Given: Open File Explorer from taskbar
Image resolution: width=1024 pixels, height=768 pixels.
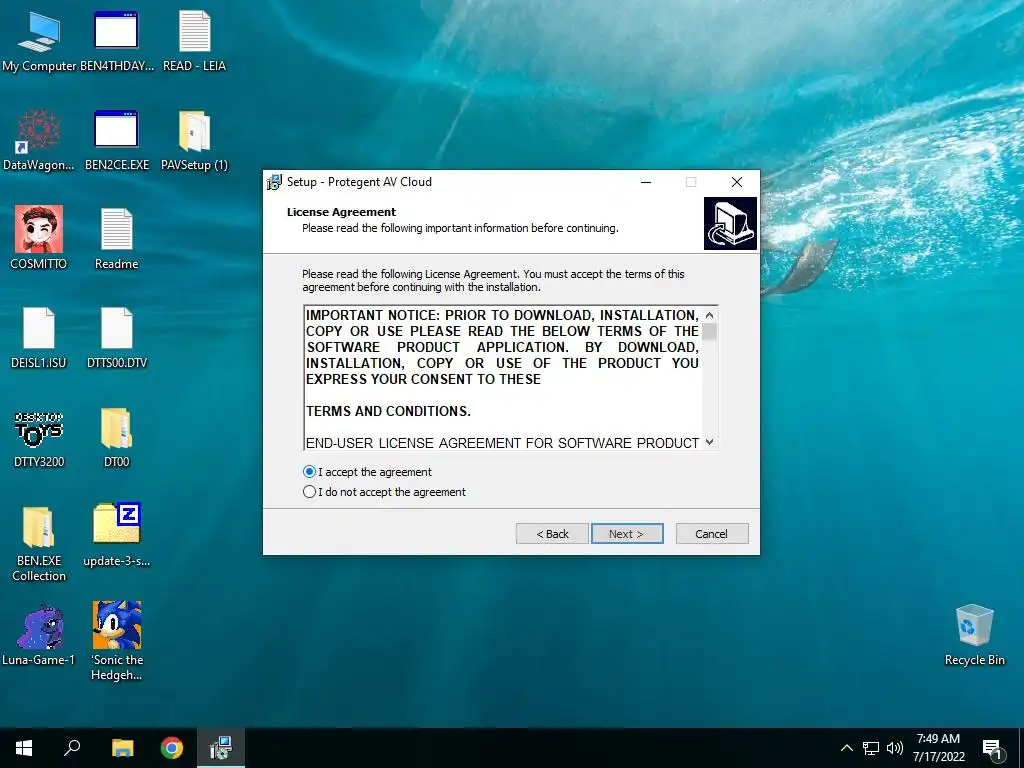Looking at the screenshot, I should coord(122,748).
